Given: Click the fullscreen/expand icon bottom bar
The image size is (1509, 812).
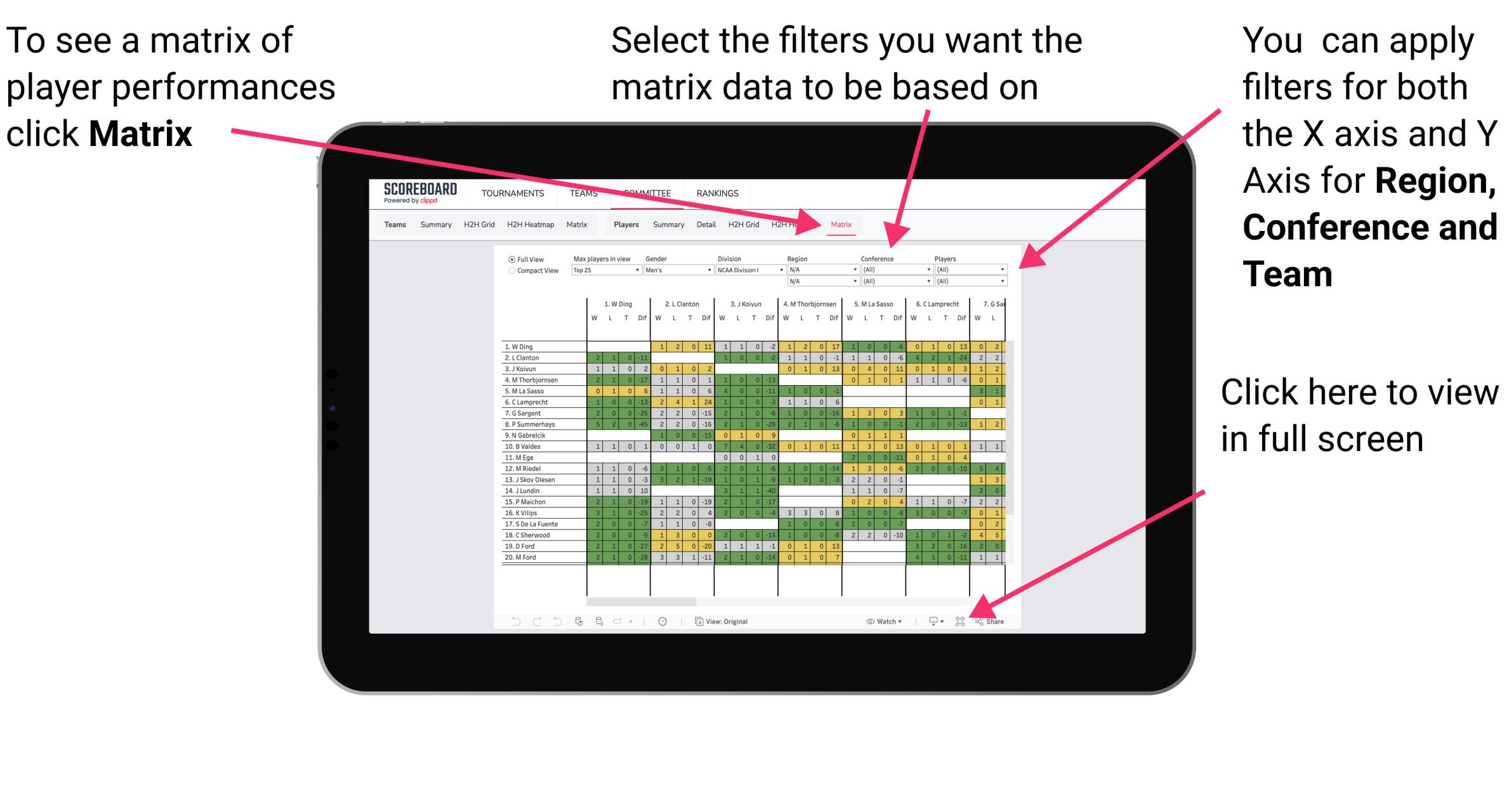Looking at the screenshot, I should 958,621.
